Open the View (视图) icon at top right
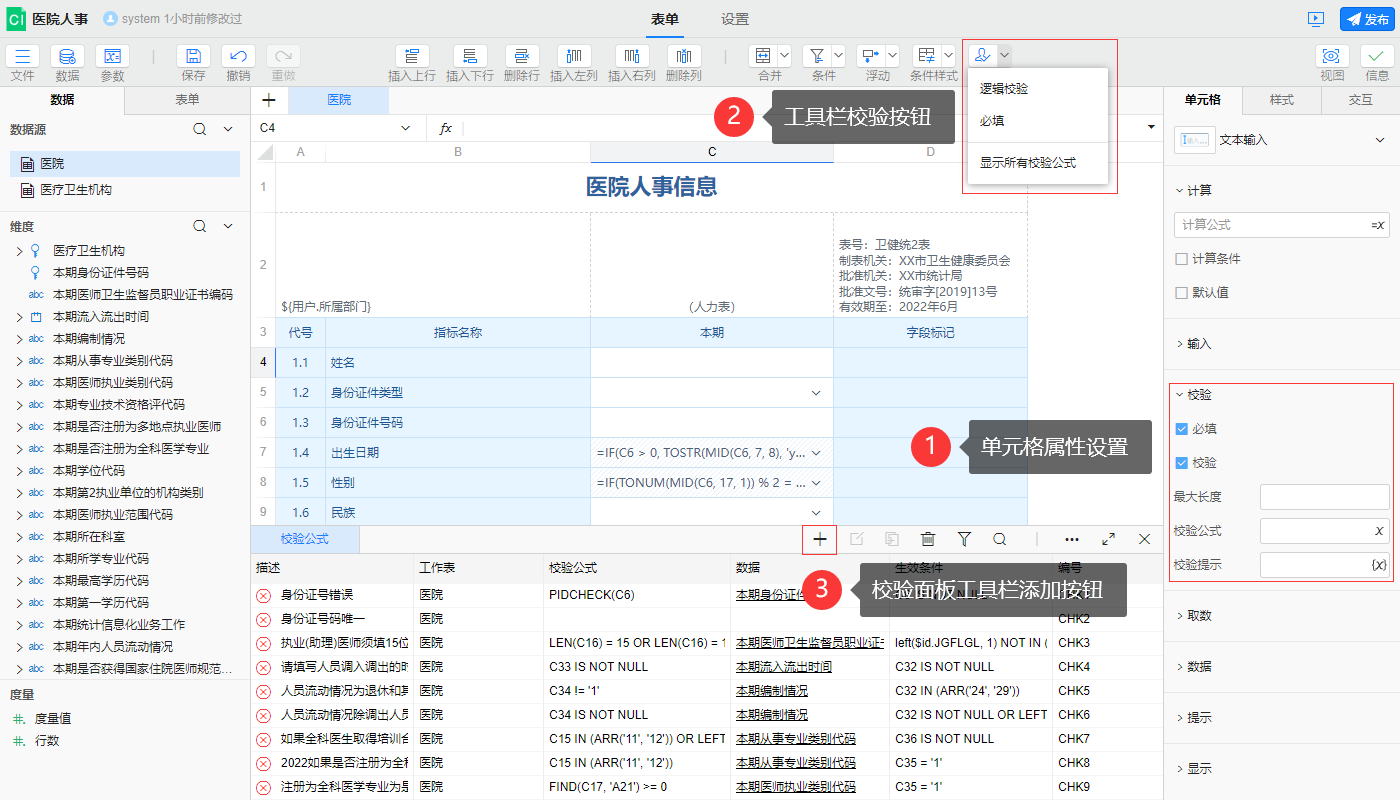Viewport: 1400px width, 800px height. tap(1331, 57)
